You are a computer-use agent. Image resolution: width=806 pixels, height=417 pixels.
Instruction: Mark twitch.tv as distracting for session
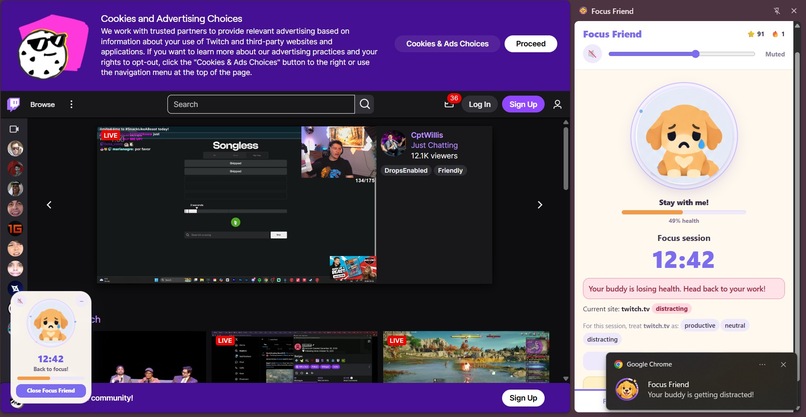(x=602, y=339)
